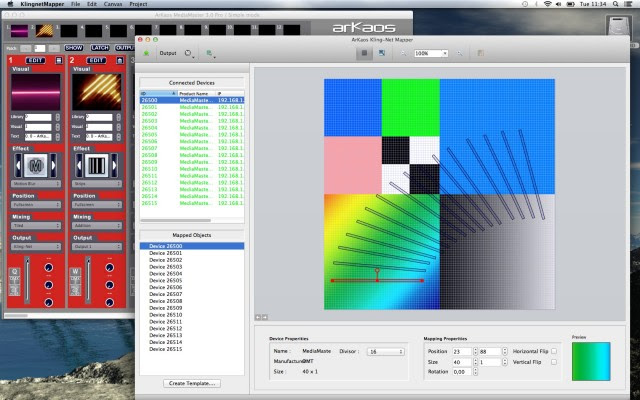Click the save icon on layer 1

point(59,60)
